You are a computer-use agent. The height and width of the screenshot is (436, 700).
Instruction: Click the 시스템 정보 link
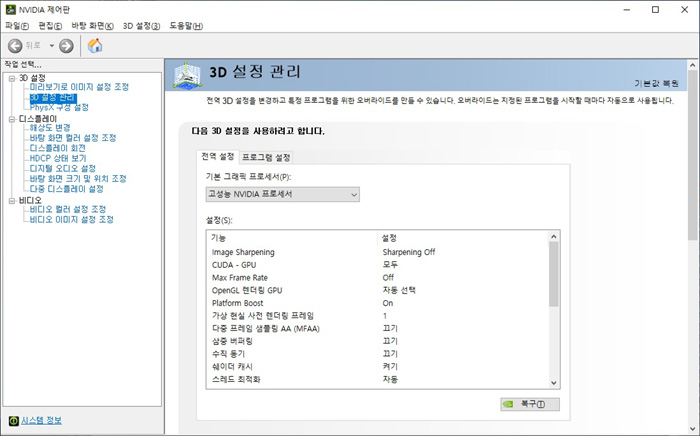(42, 420)
